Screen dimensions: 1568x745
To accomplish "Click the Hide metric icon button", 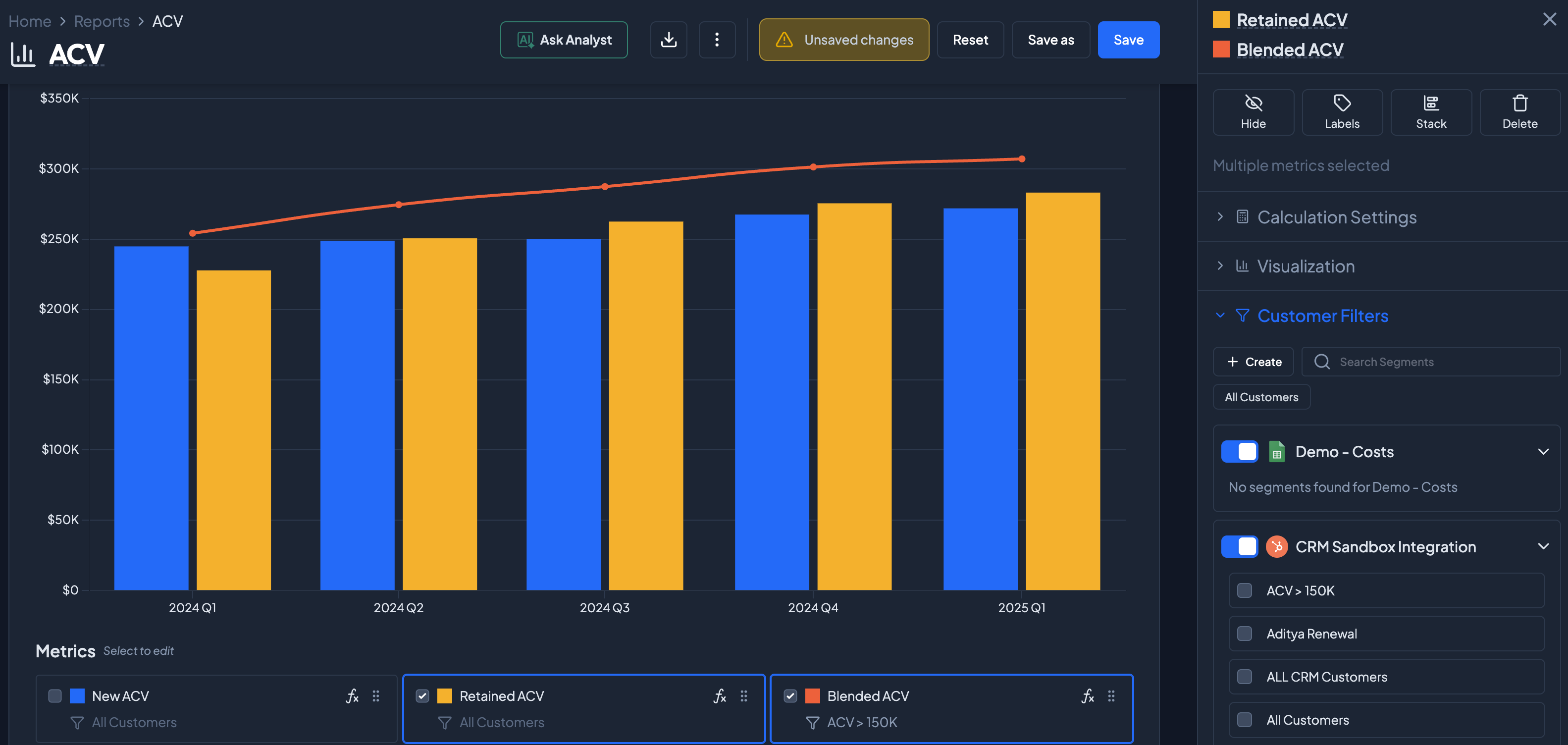I will pyautogui.click(x=1253, y=112).
